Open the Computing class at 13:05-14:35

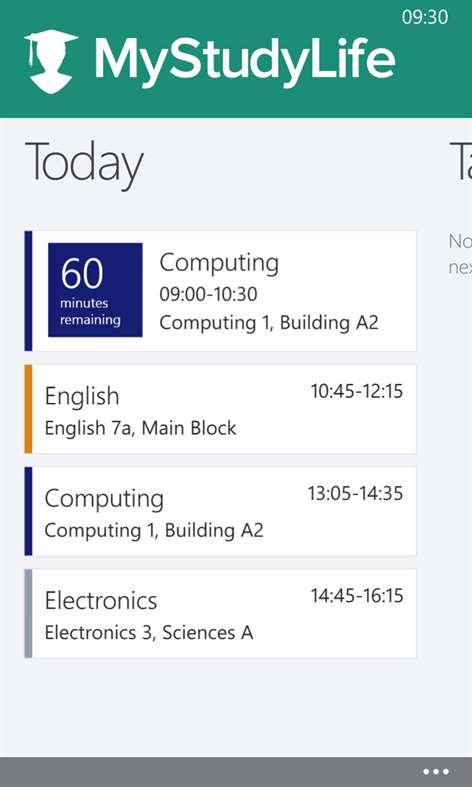(220, 511)
